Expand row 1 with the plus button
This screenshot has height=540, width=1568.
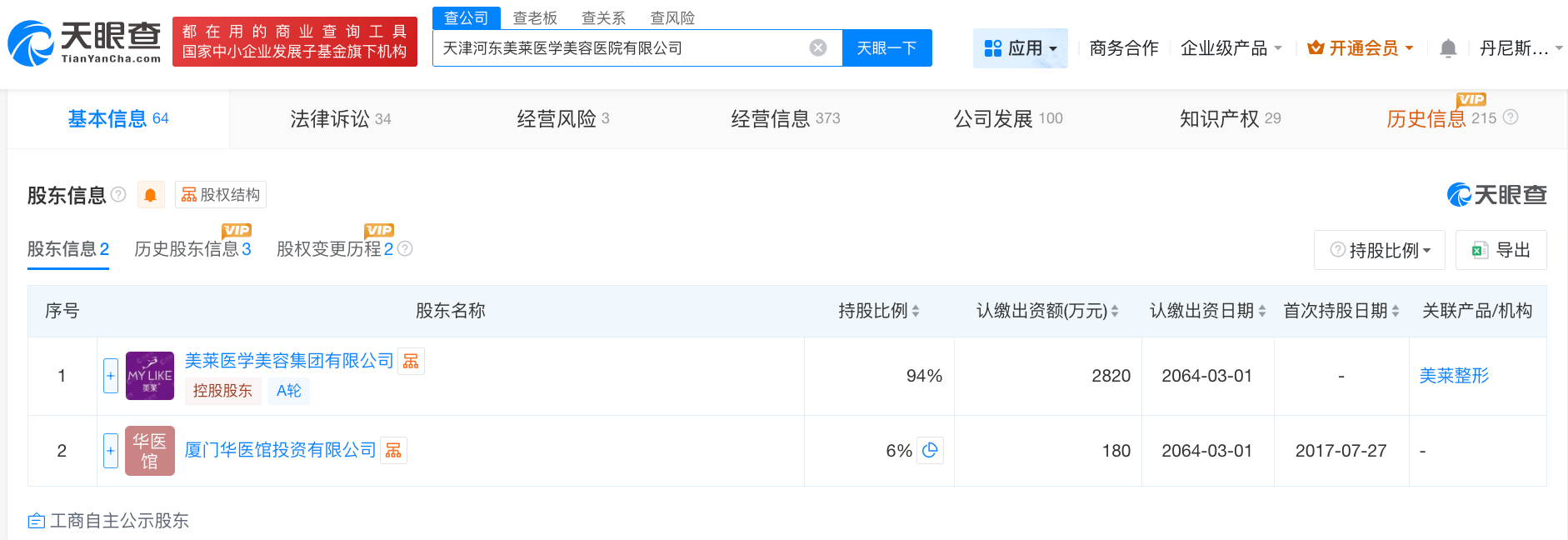(110, 376)
